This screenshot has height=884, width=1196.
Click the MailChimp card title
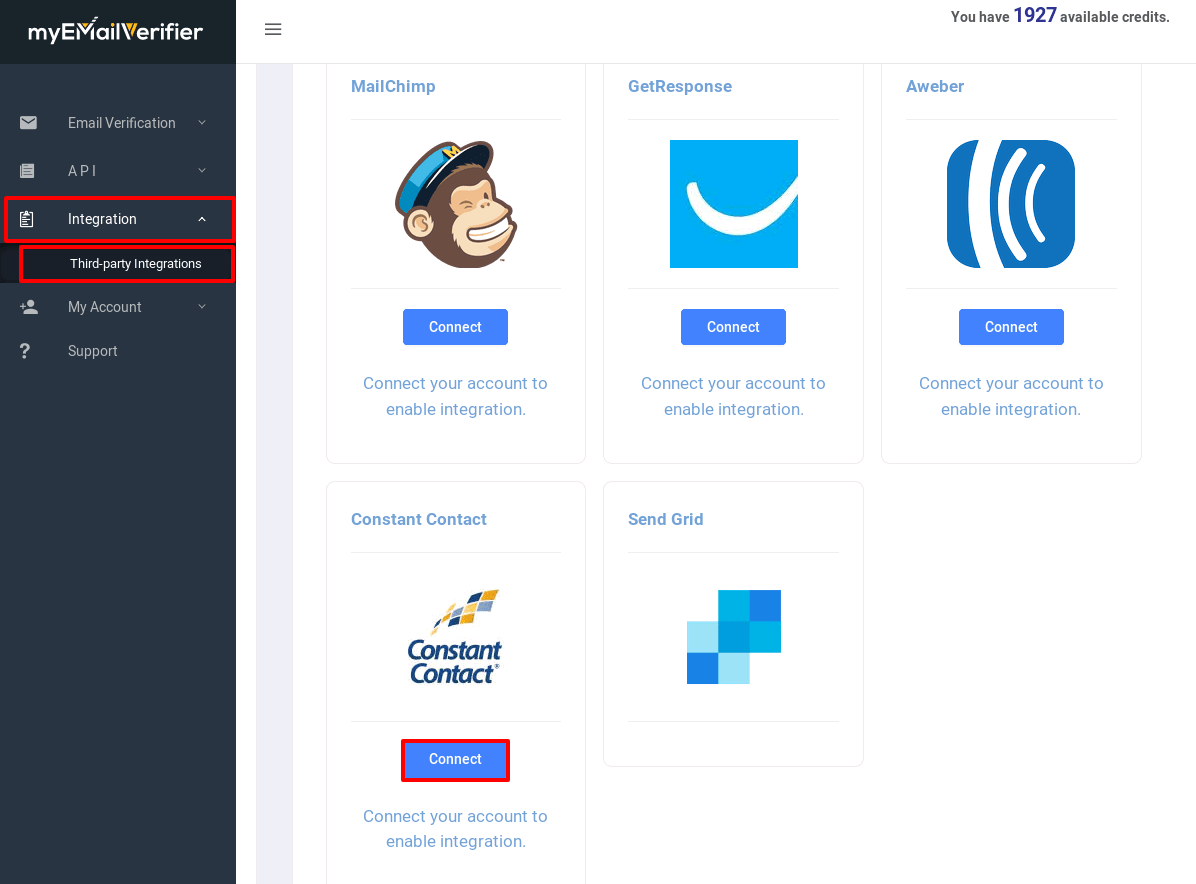coord(393,86)
